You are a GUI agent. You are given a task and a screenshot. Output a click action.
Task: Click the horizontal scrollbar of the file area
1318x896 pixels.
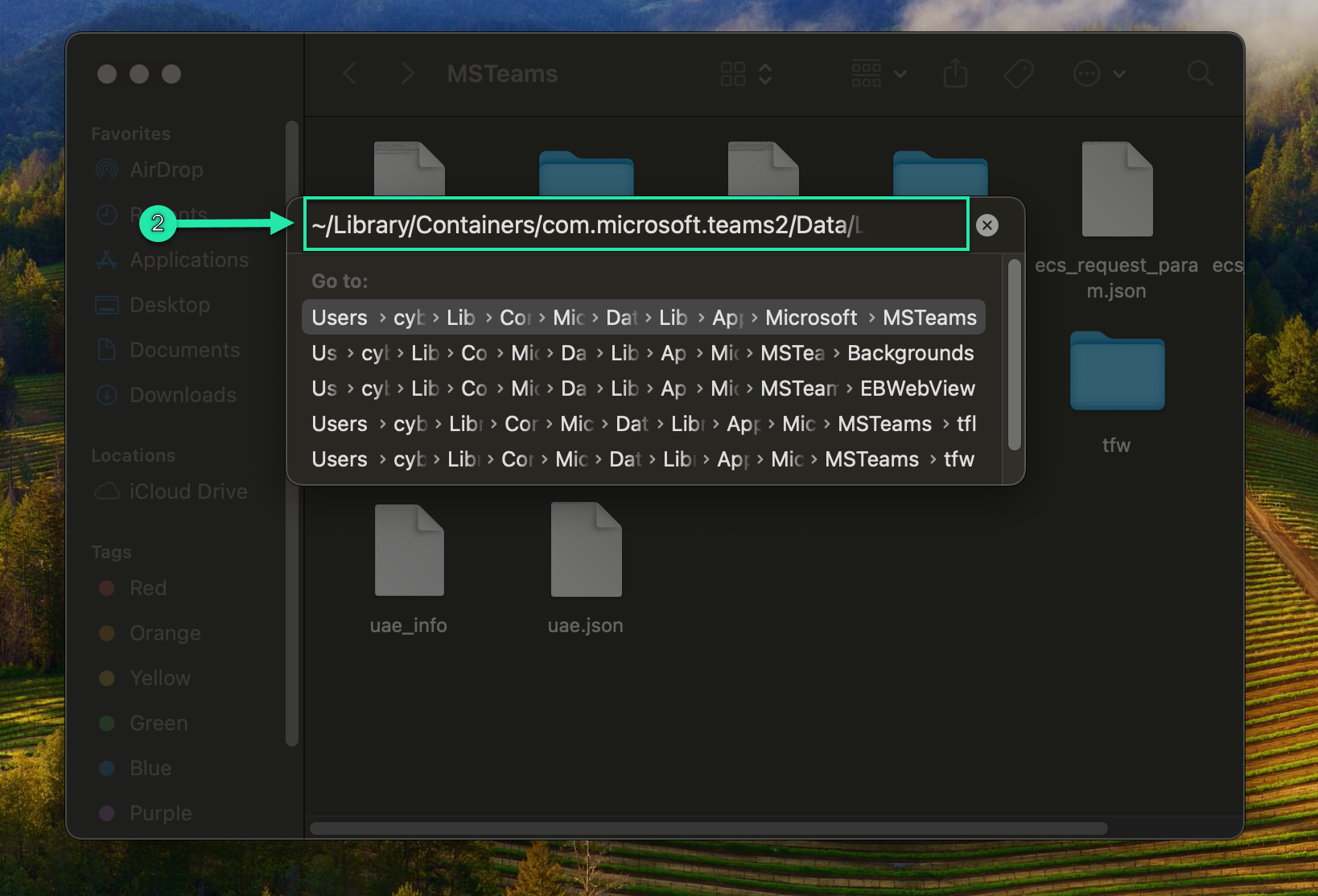coord(708,828)
